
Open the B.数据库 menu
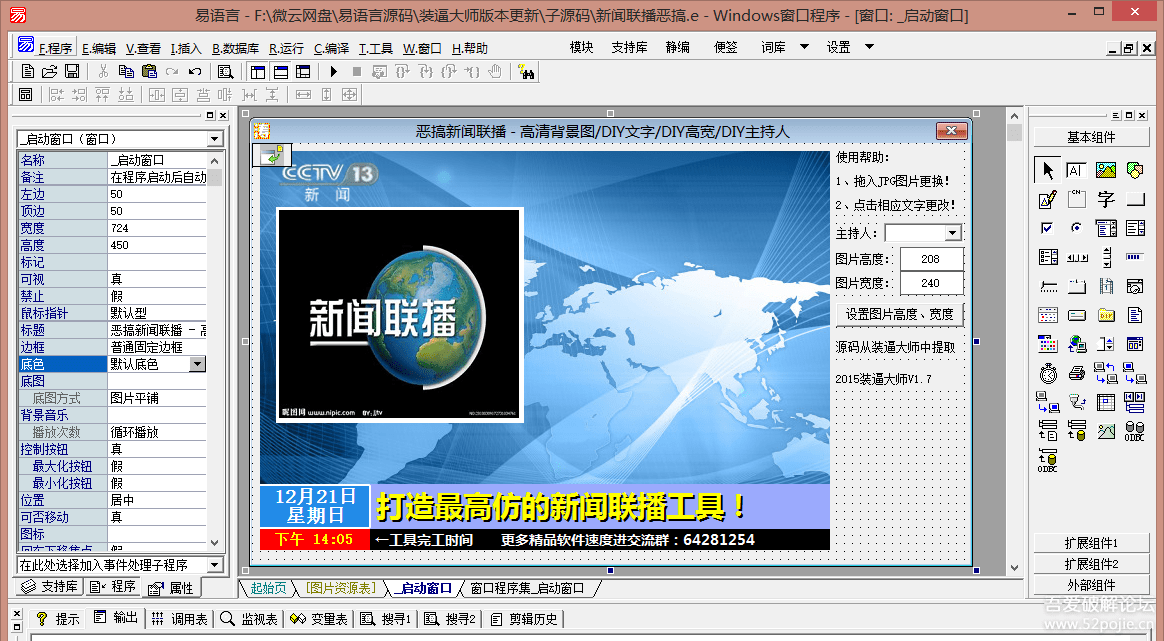click(235, 48)
